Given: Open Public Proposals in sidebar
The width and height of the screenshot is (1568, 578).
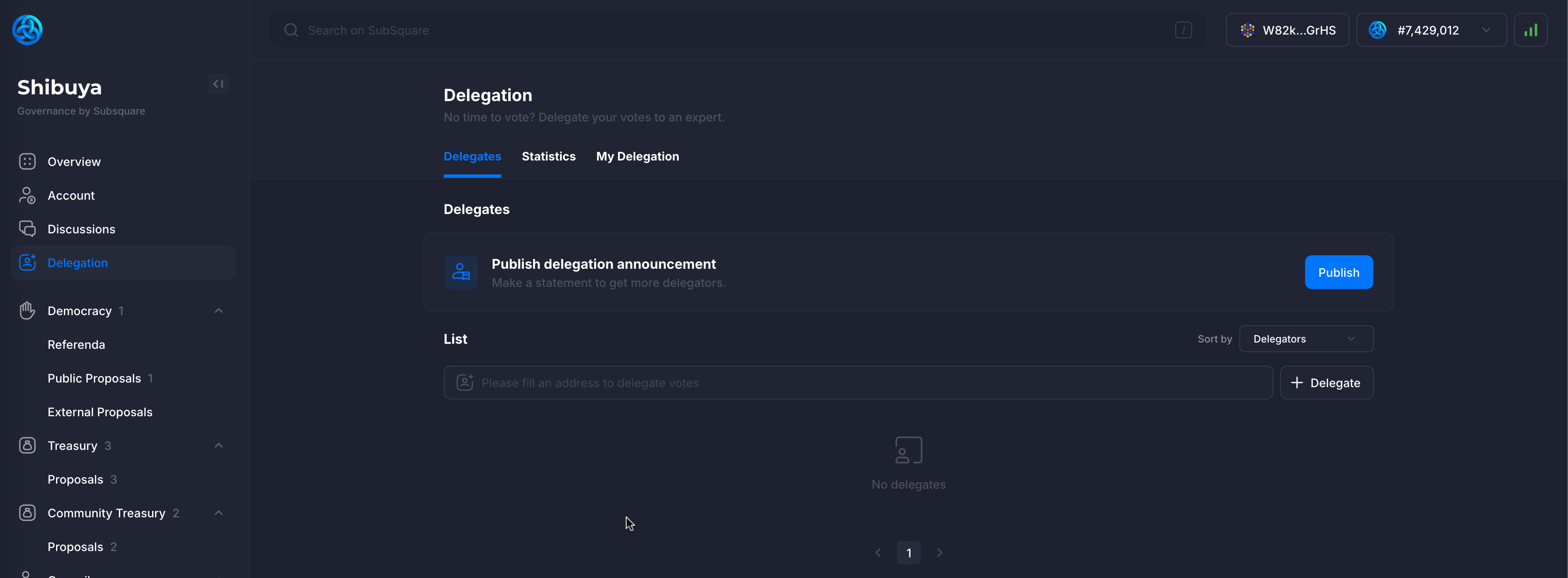Looking at the screenshot, I should point(94,378).
